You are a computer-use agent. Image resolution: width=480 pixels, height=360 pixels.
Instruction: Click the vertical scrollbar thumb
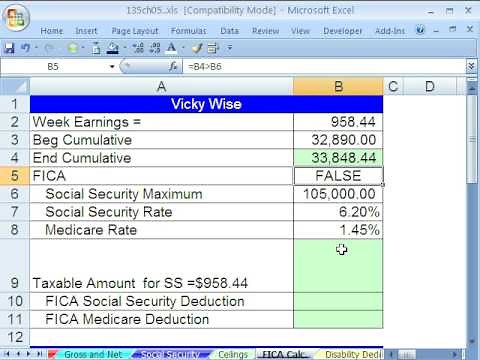tap(471, 140)
